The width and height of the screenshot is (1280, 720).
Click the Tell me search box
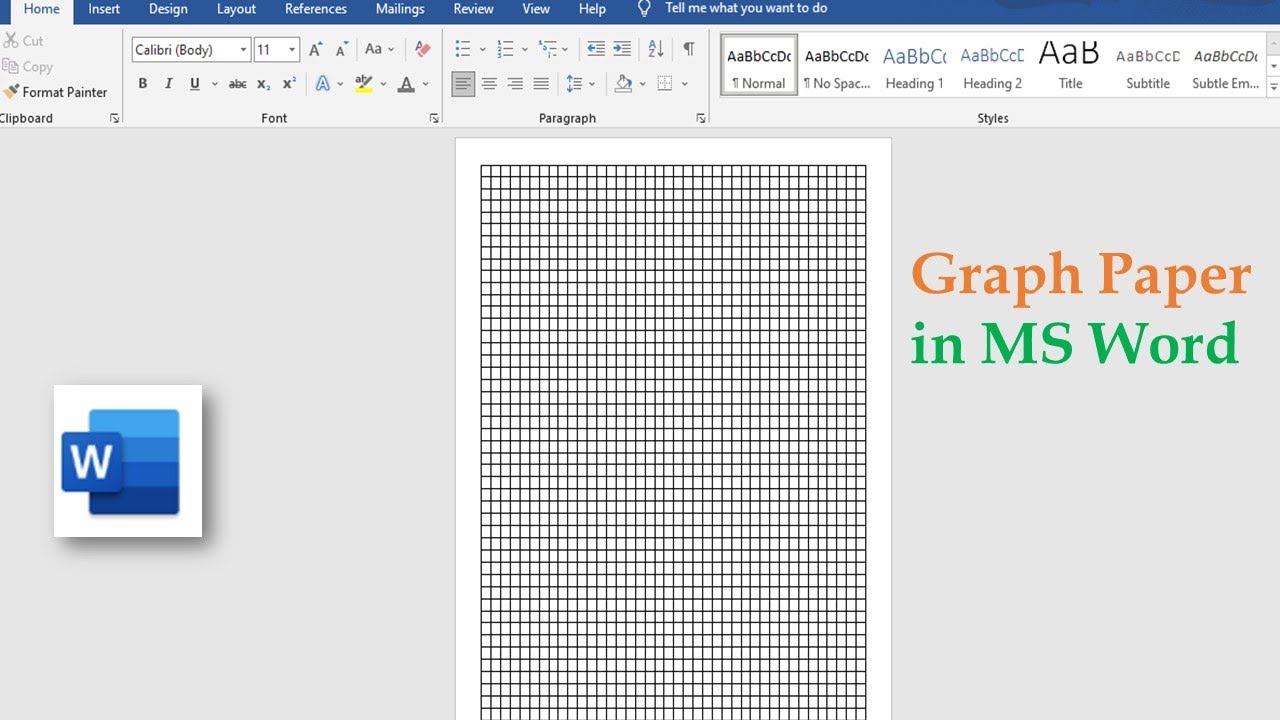(x=746, y=9)
